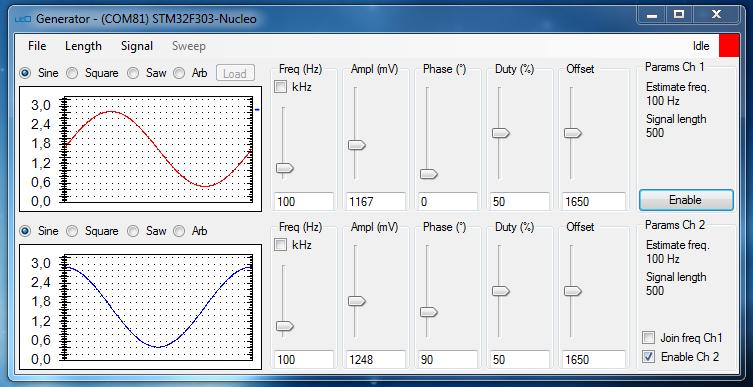
Task: Click channel 2 amplitude slider handle
Action: 357,301
